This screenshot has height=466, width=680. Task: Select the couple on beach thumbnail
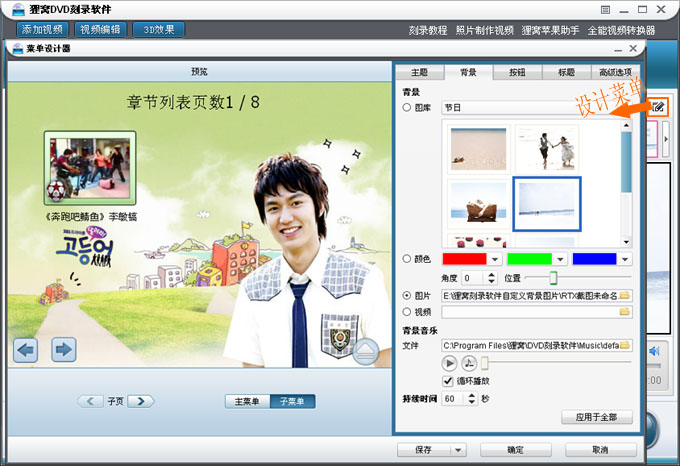tap(546, 148)
